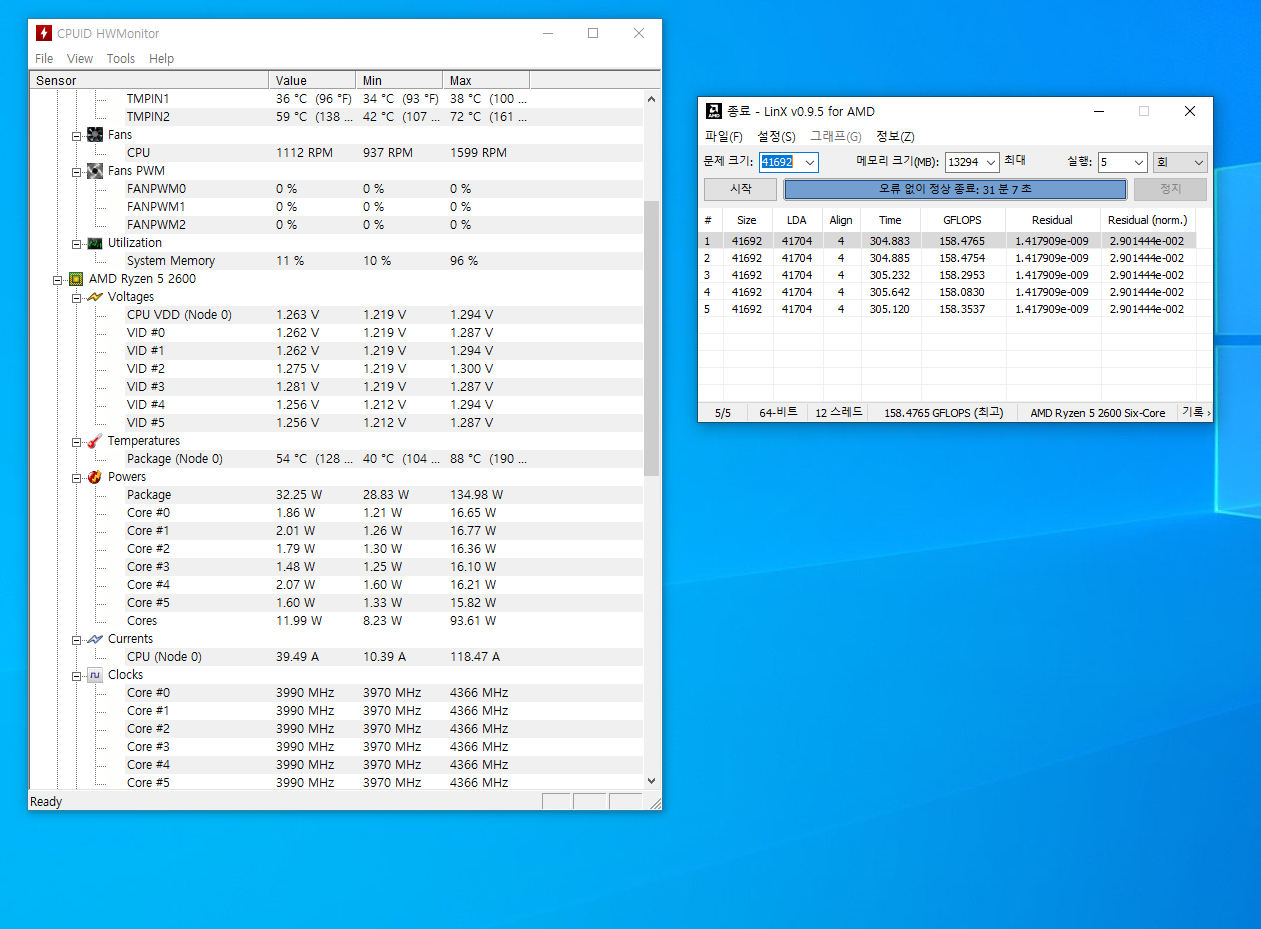This screenshot has height=929, width=1261.
Task: Click the HWMonitor vertical scrollbar thumb
Action: [651, 338]
